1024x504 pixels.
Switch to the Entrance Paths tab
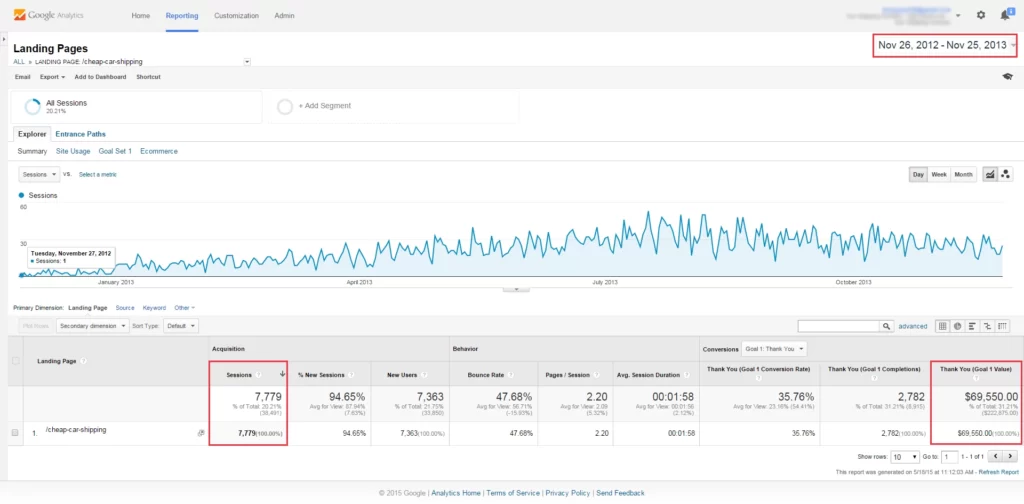point(80,134)
